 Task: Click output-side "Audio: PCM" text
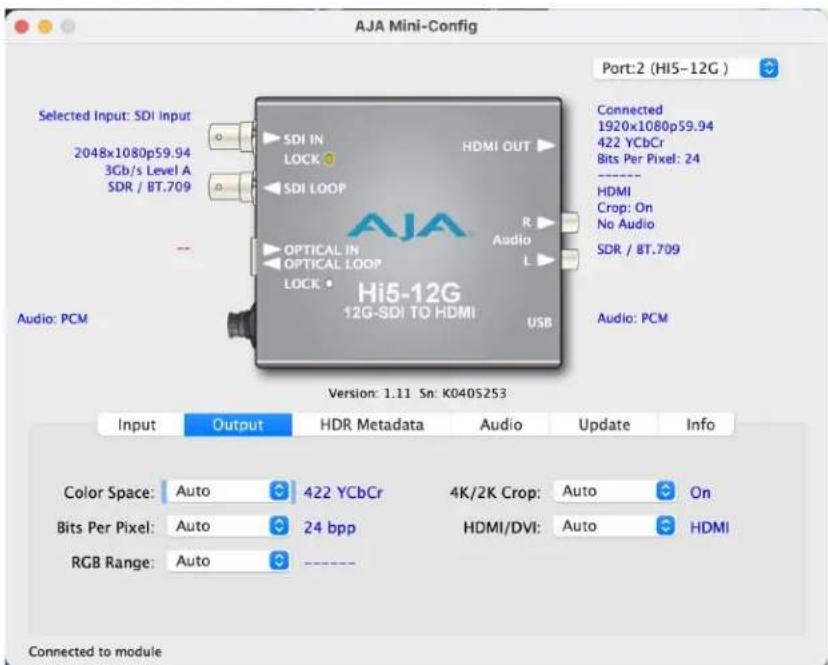[x=633, y=319]
